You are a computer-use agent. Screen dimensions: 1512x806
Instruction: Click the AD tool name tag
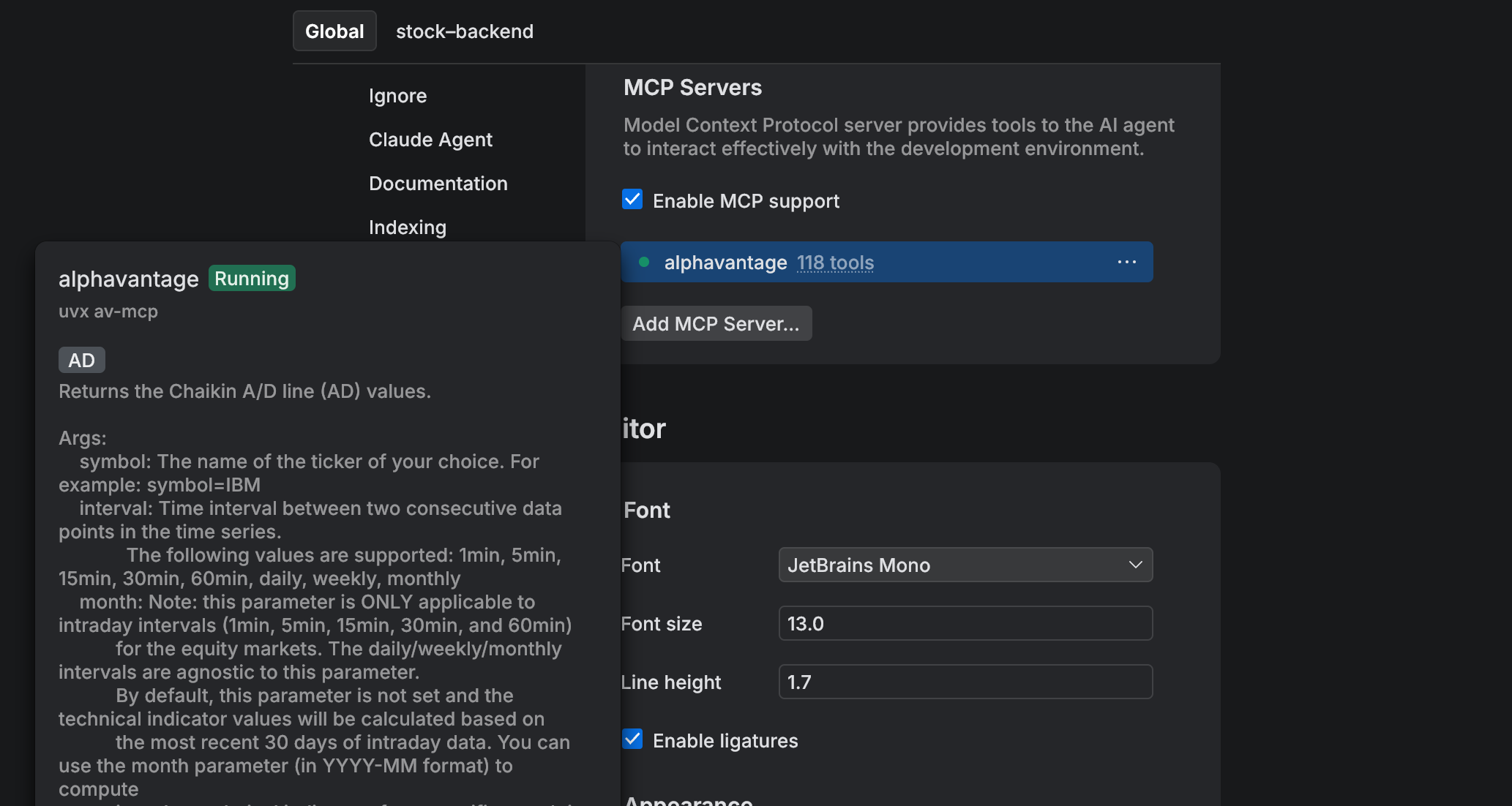click(81, 360)
